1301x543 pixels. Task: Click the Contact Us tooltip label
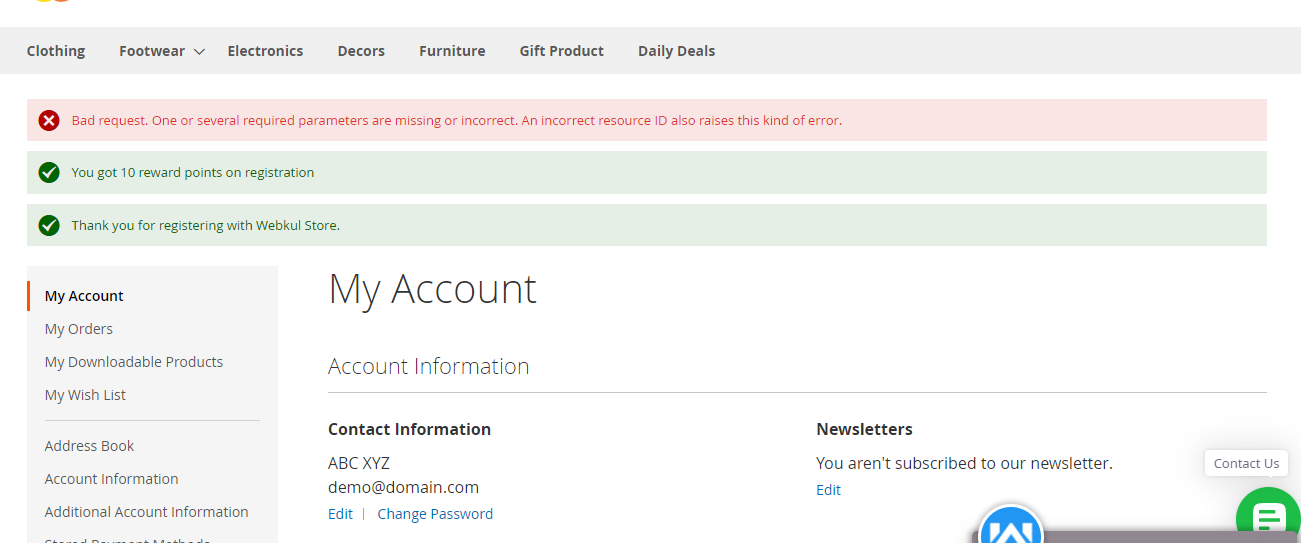click(1246, 463)
